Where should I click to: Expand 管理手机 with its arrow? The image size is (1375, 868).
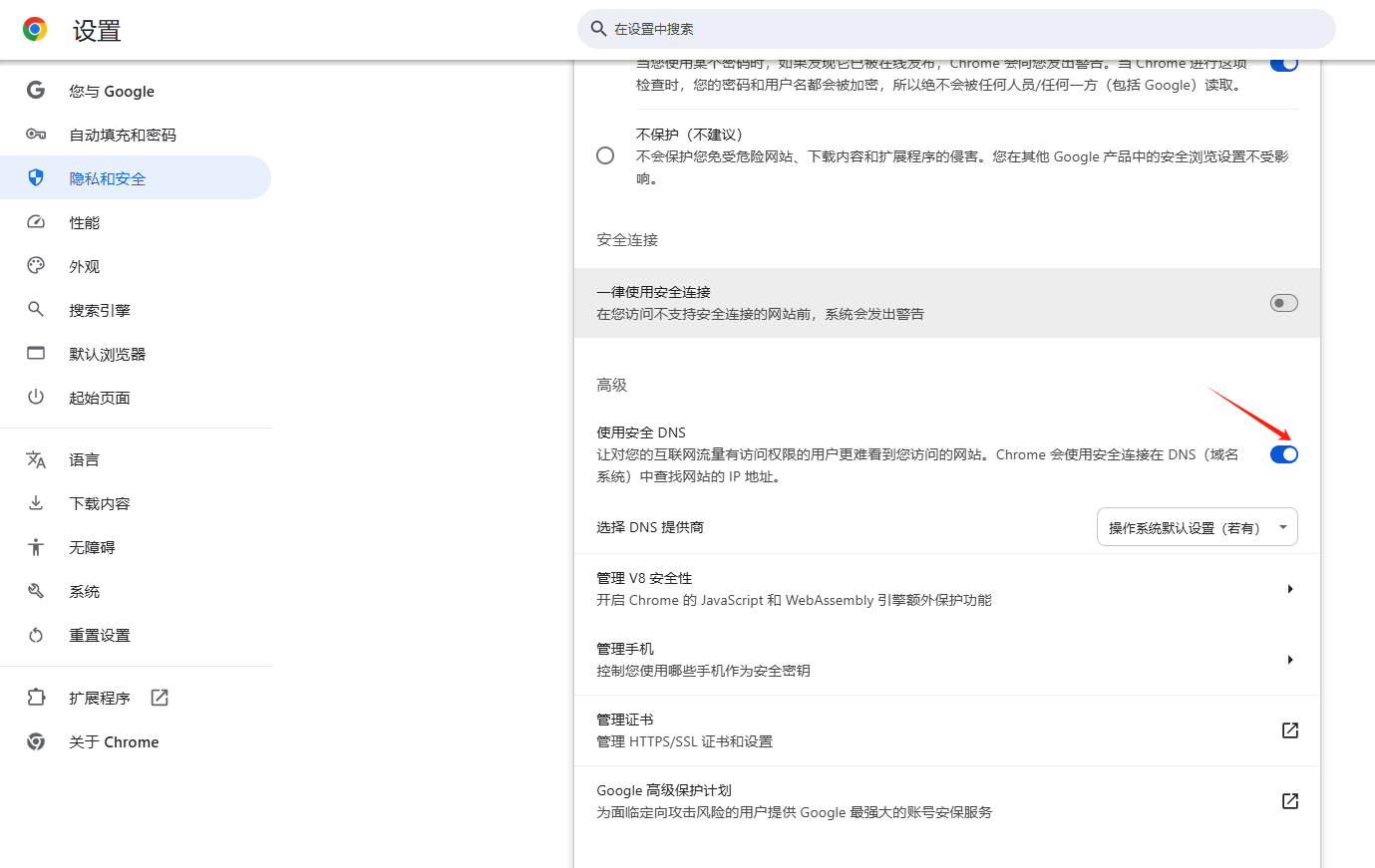point(1290,660)
